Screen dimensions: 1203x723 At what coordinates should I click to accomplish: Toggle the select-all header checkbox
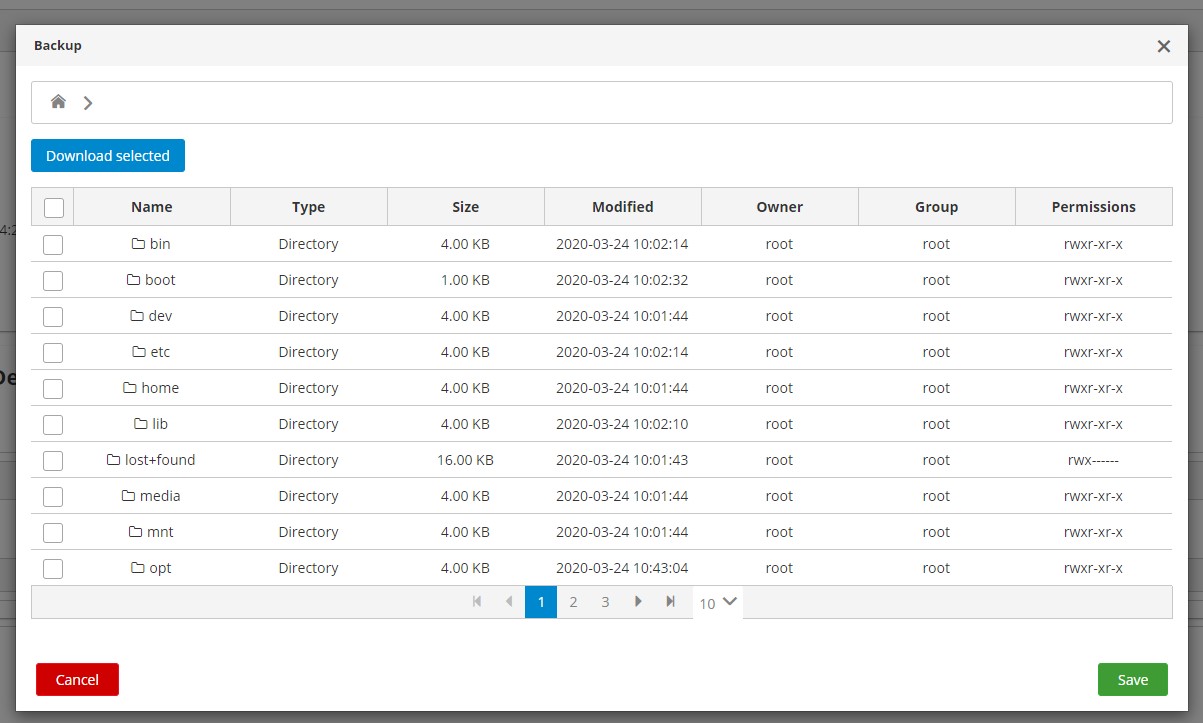coord(54,207)
